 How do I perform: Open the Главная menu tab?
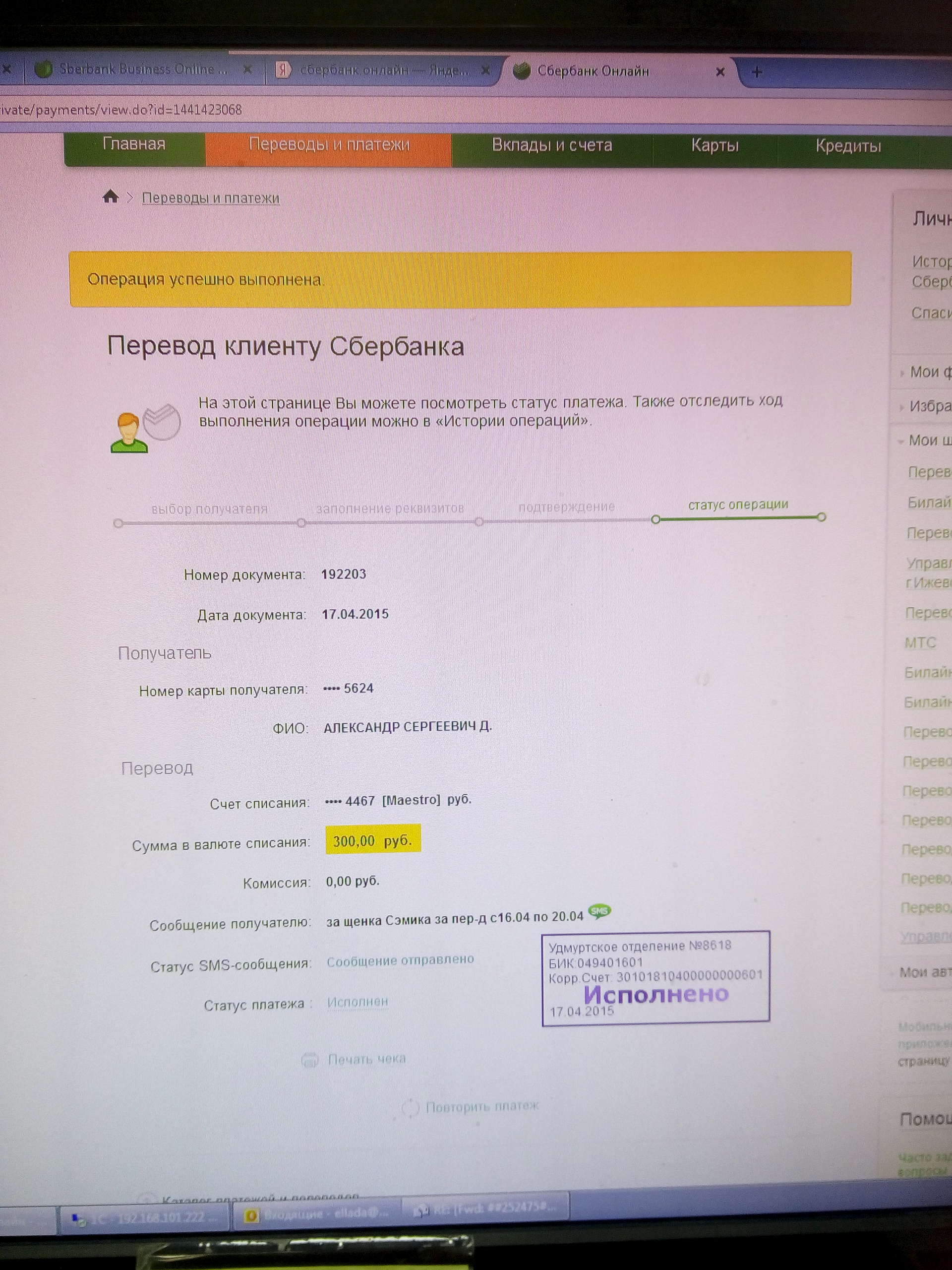tap(134, 143)
